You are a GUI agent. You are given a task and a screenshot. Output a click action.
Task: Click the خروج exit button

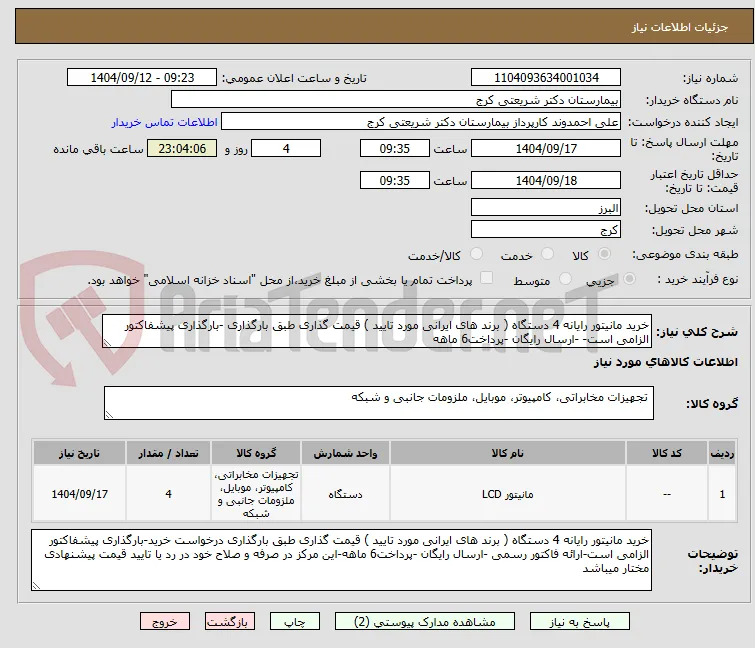click(x=165, y=622)
